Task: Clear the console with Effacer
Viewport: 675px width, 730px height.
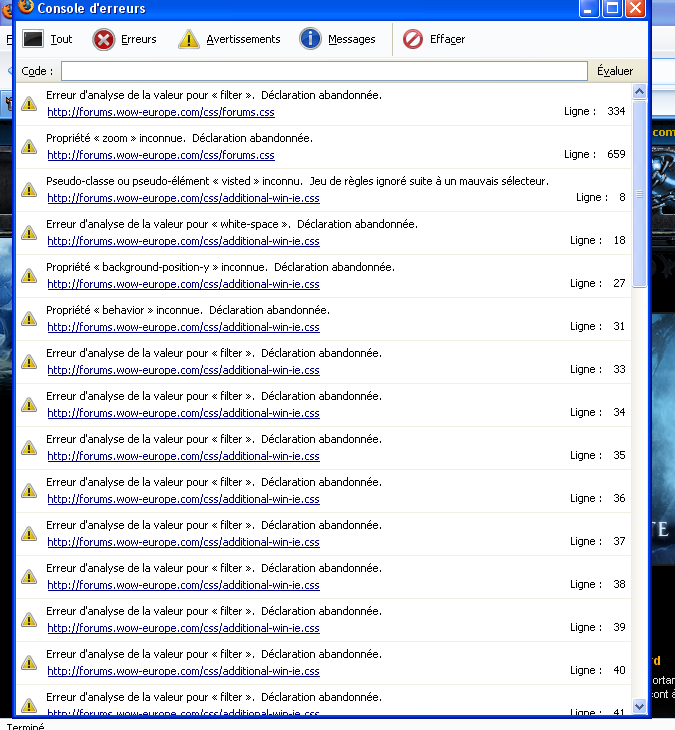Action: point(434,39)
